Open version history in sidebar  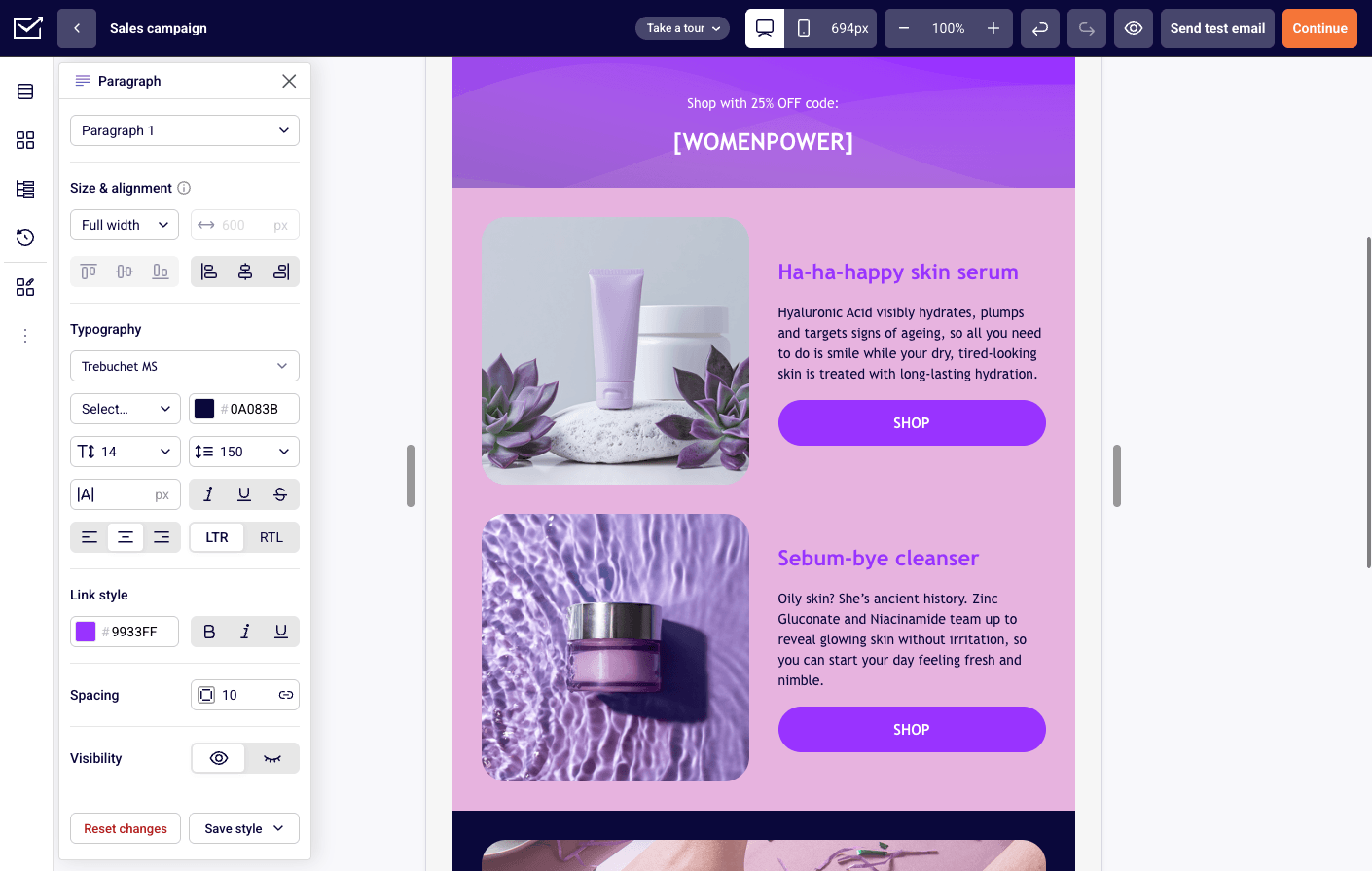25,237
